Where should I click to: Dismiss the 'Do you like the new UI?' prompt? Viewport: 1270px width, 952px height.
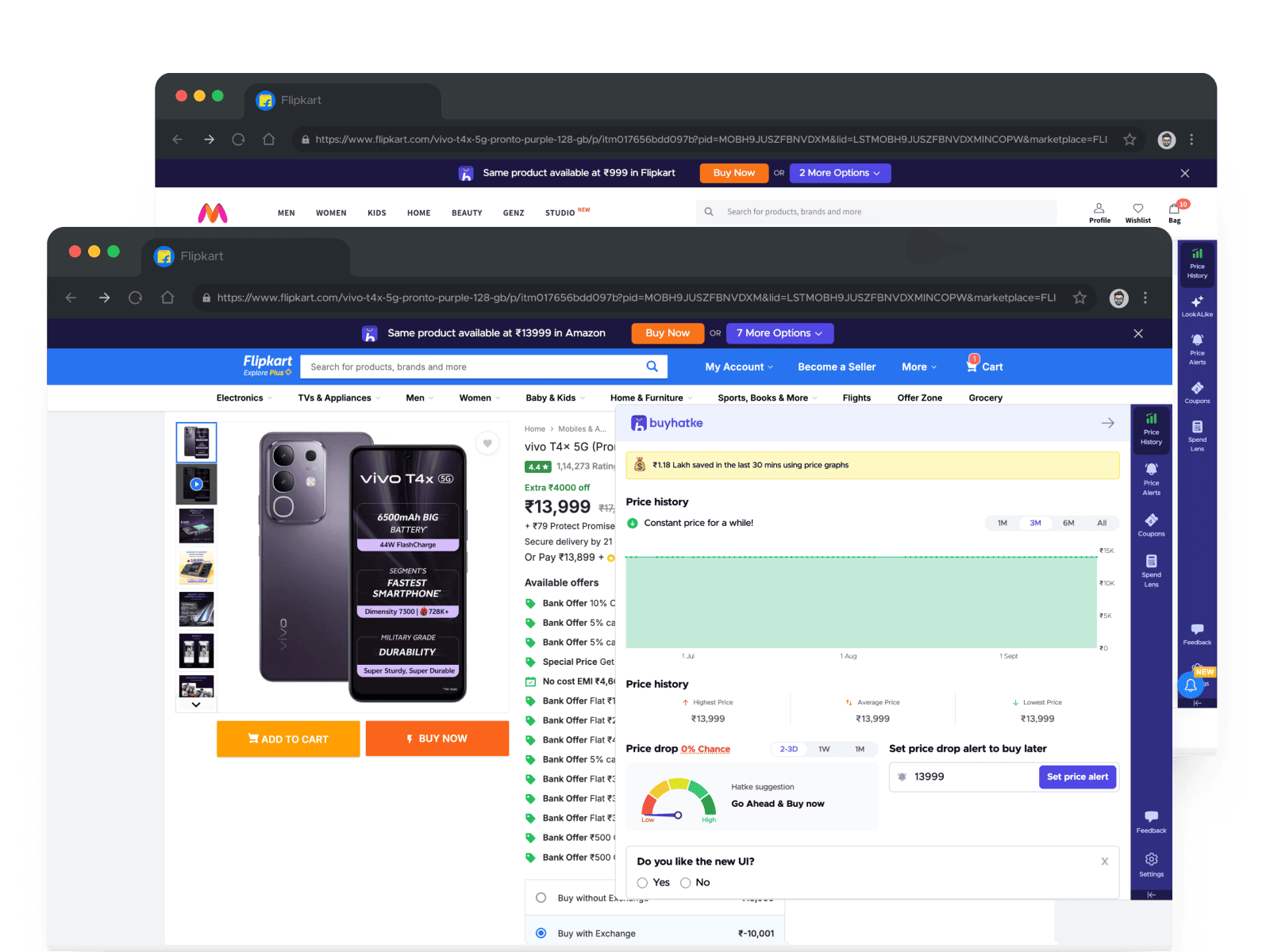(1104, 862)
